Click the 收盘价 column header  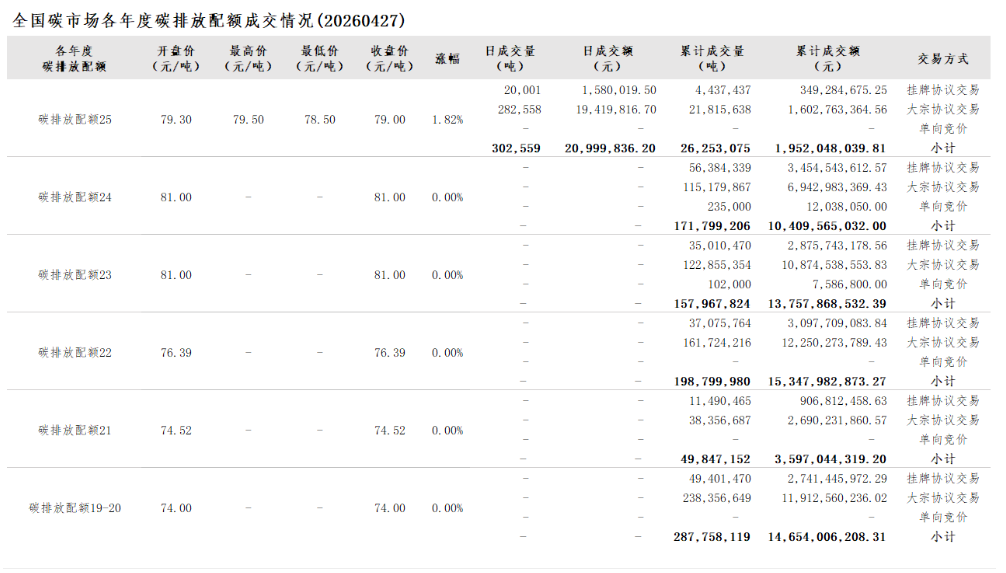click(390, 58)
